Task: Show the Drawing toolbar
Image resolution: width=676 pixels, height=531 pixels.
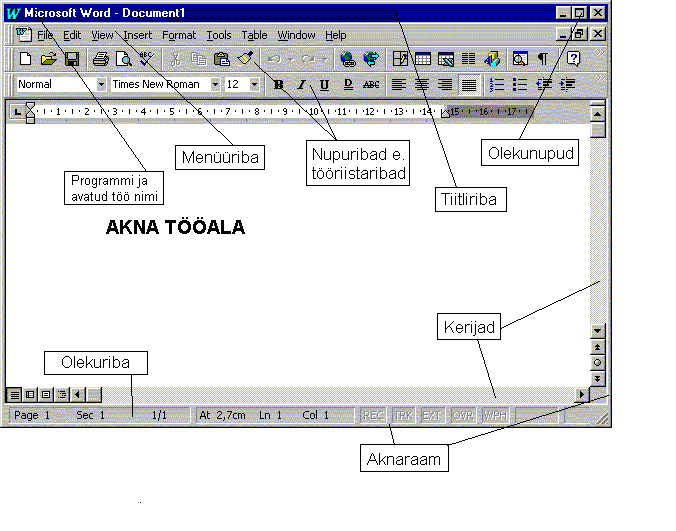Action: pos(491,59)
